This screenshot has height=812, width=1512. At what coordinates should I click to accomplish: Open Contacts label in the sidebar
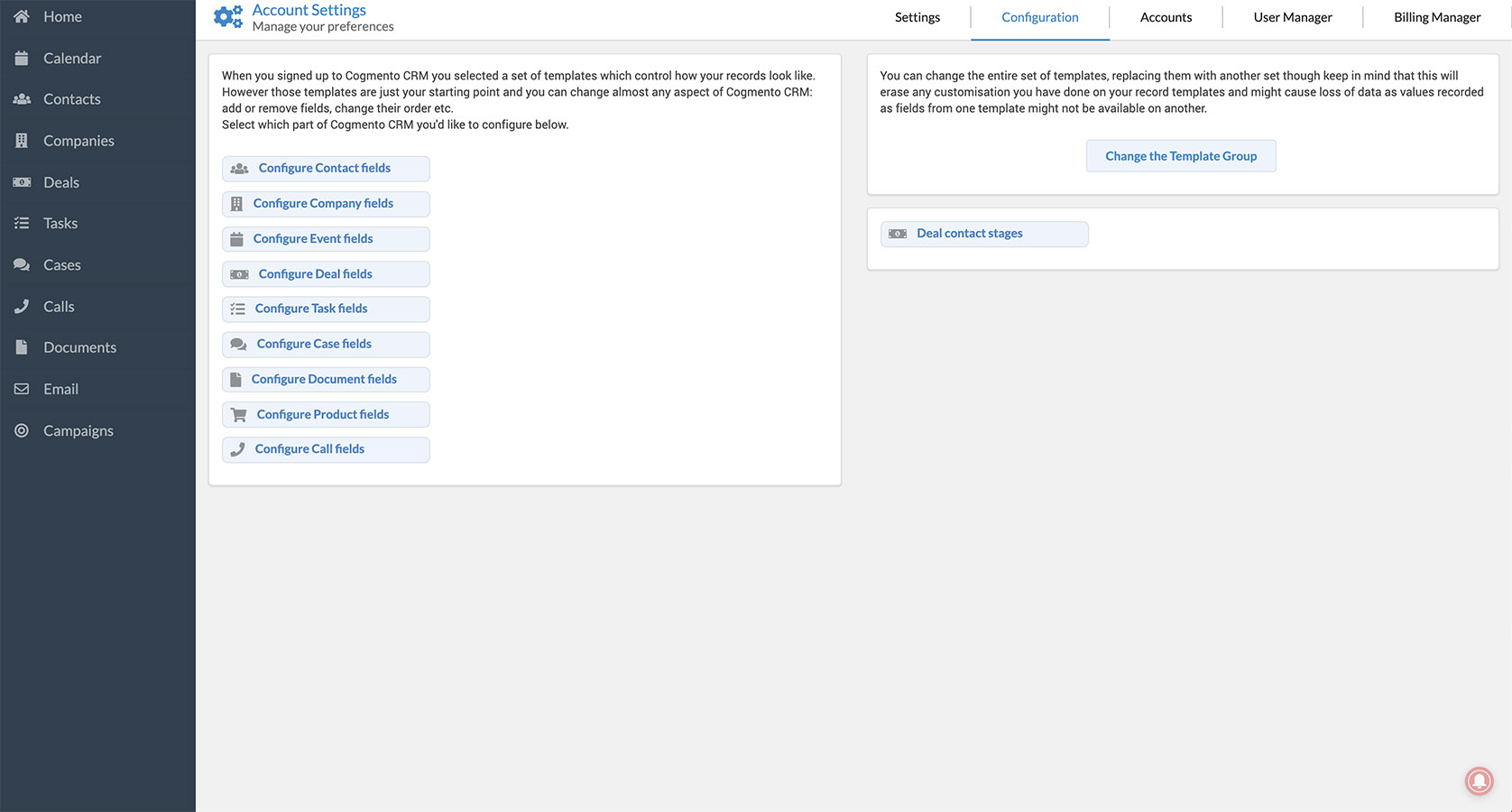coord(72,99)
